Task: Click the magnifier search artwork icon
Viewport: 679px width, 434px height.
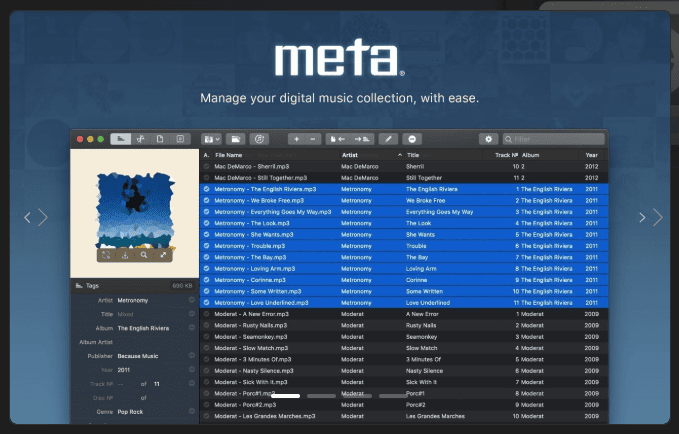Action: [144, 255]
